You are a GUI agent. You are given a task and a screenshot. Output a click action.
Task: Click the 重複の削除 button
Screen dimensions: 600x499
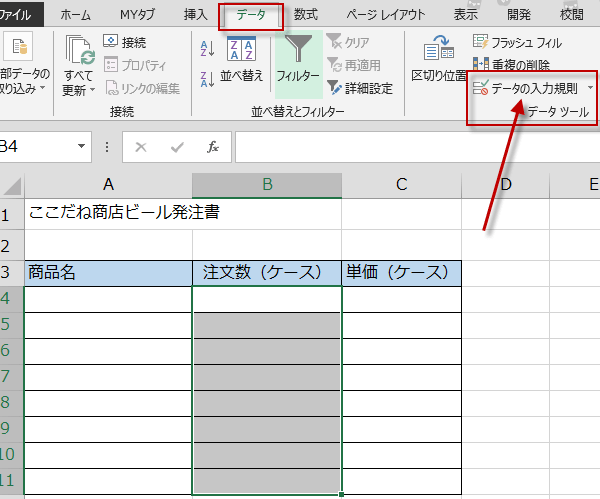click(511, 65)
